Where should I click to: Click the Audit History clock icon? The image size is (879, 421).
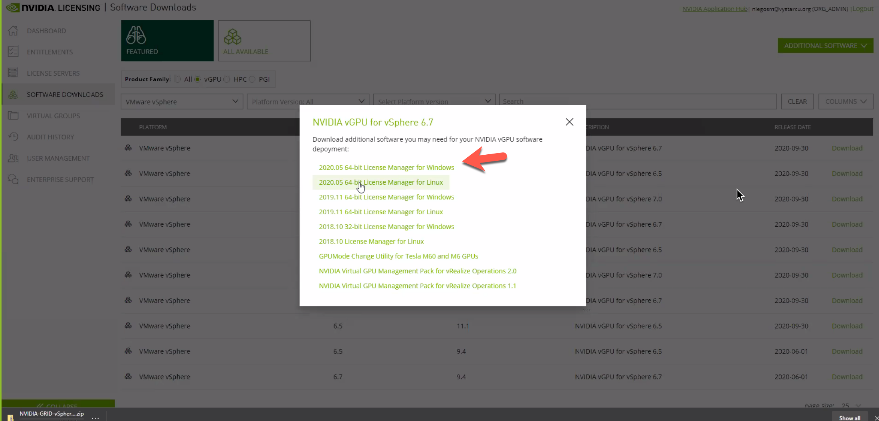coord(13,137)
